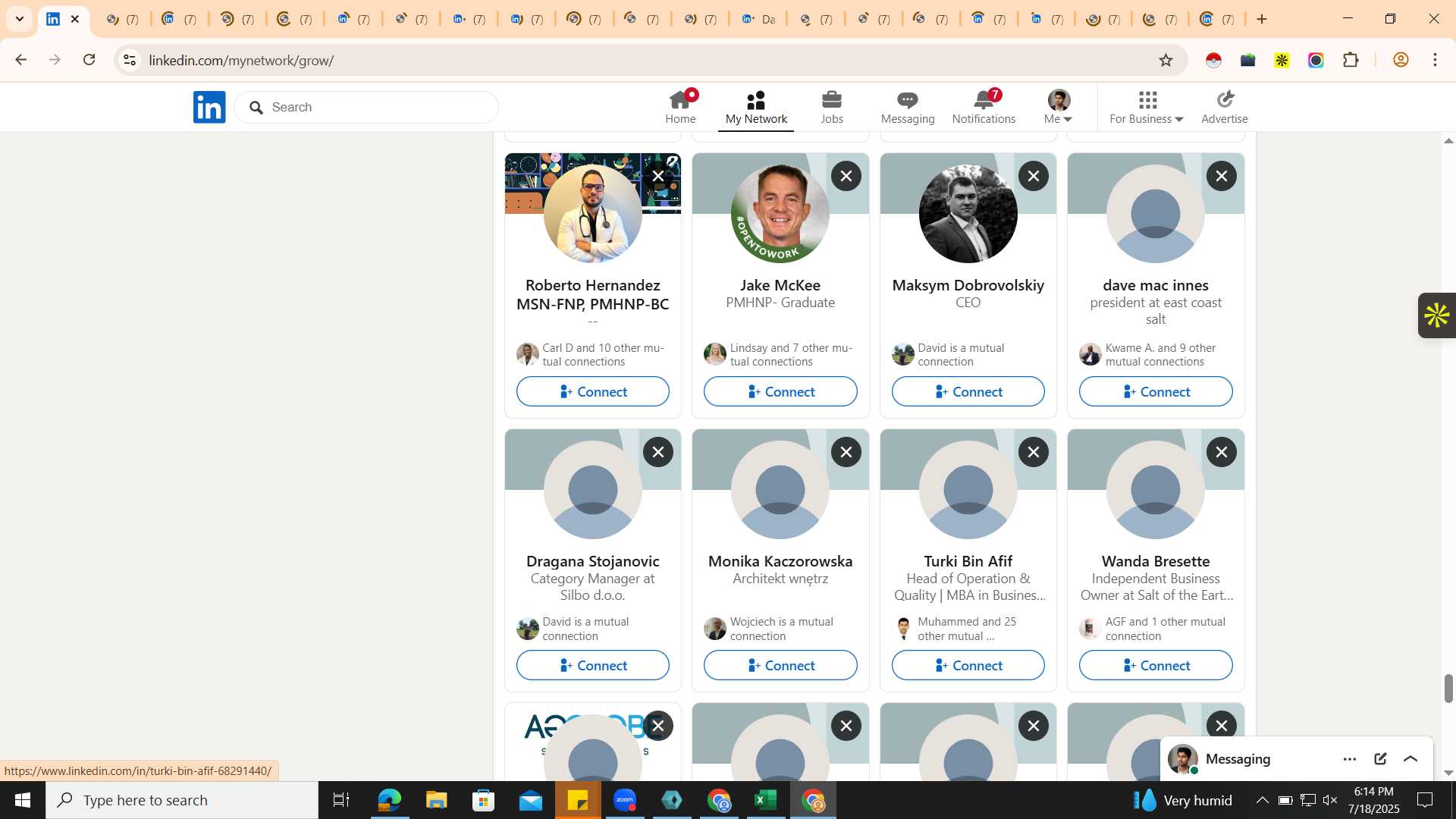1456x819 pixels.
Task: Open Microsoft Edge from the taskbar
Action: pyautogui.click(x=389, y=800)
